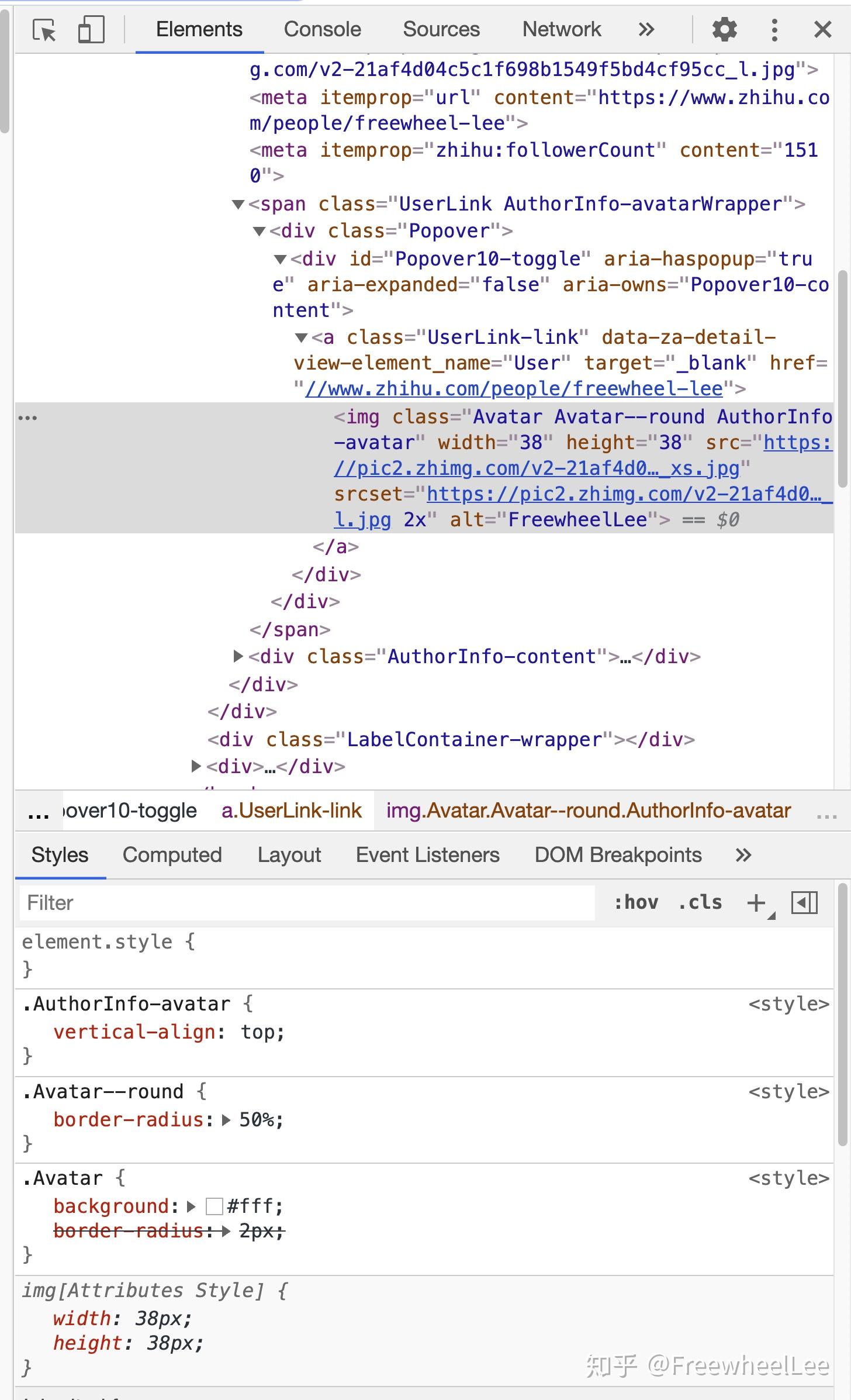Image resolution: width=851 pixels, height=1400 pixels.
Task: Collapse the UserLink AuthorInfo-avatarWrapper span
Action: (238, 204)
